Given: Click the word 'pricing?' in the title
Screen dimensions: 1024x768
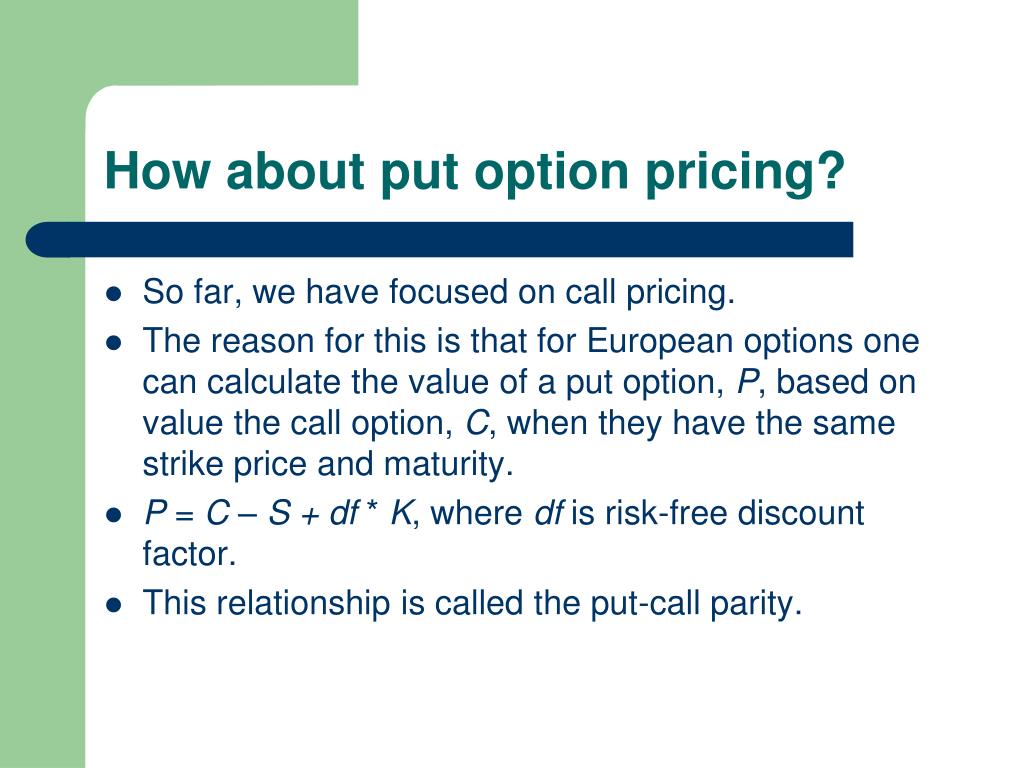Looking at the screenshot, I should [745, 174].
